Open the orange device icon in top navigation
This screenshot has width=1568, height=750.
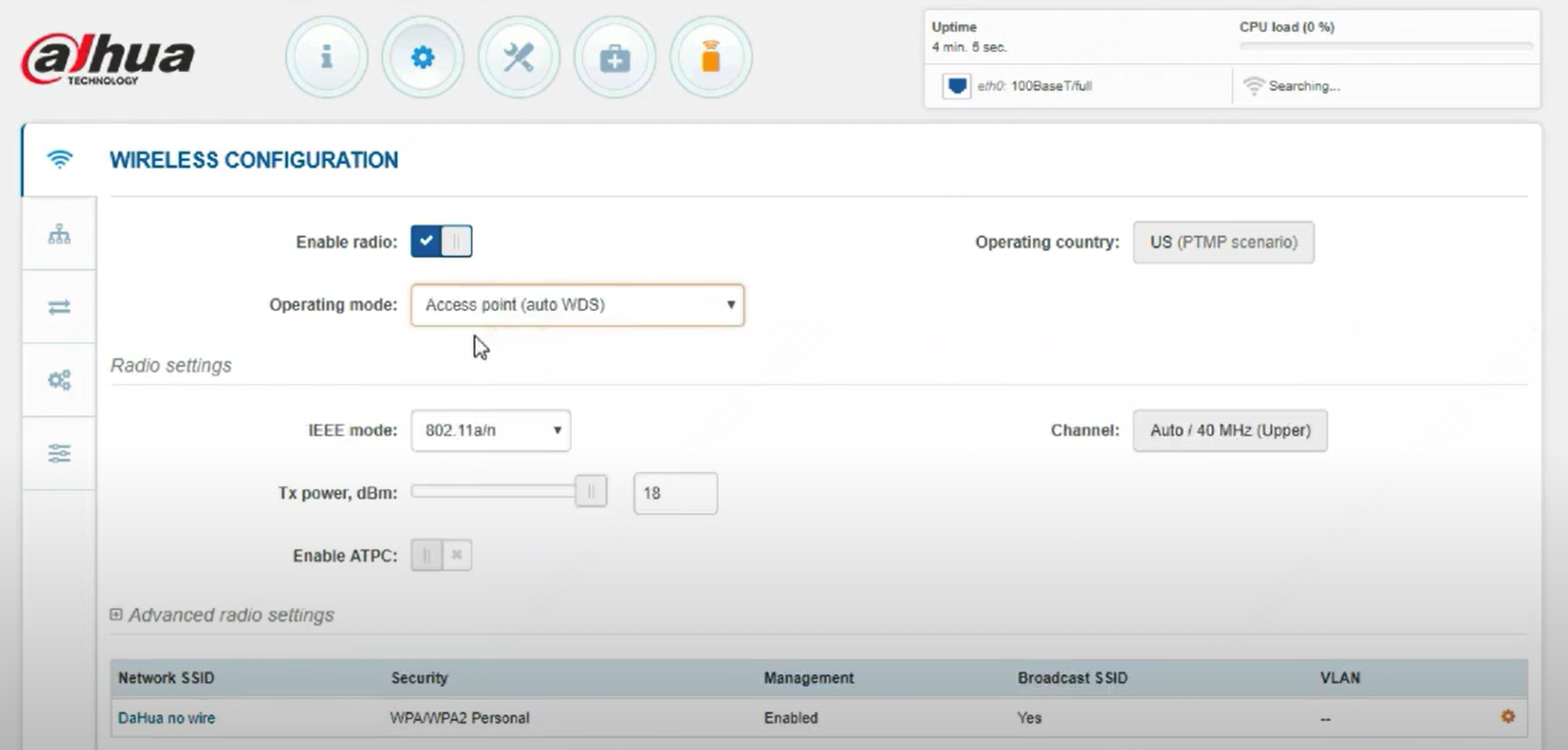711,58
